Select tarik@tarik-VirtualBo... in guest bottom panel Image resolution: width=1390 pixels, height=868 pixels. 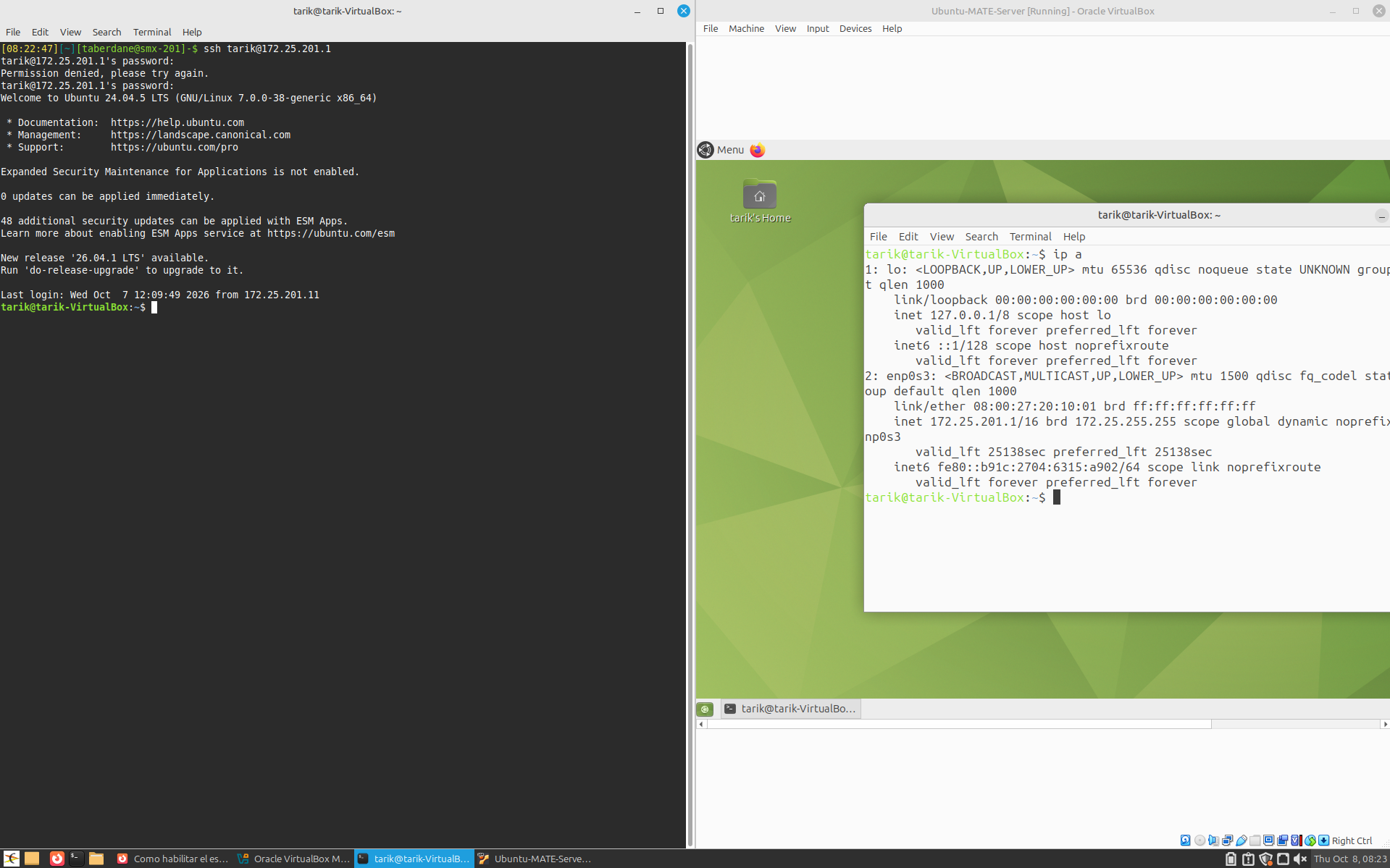[790, 709]
